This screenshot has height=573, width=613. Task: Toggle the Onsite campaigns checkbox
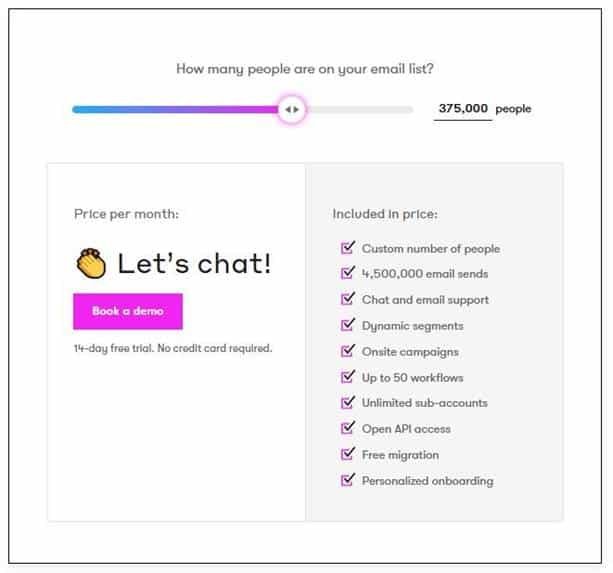(348, 351)
